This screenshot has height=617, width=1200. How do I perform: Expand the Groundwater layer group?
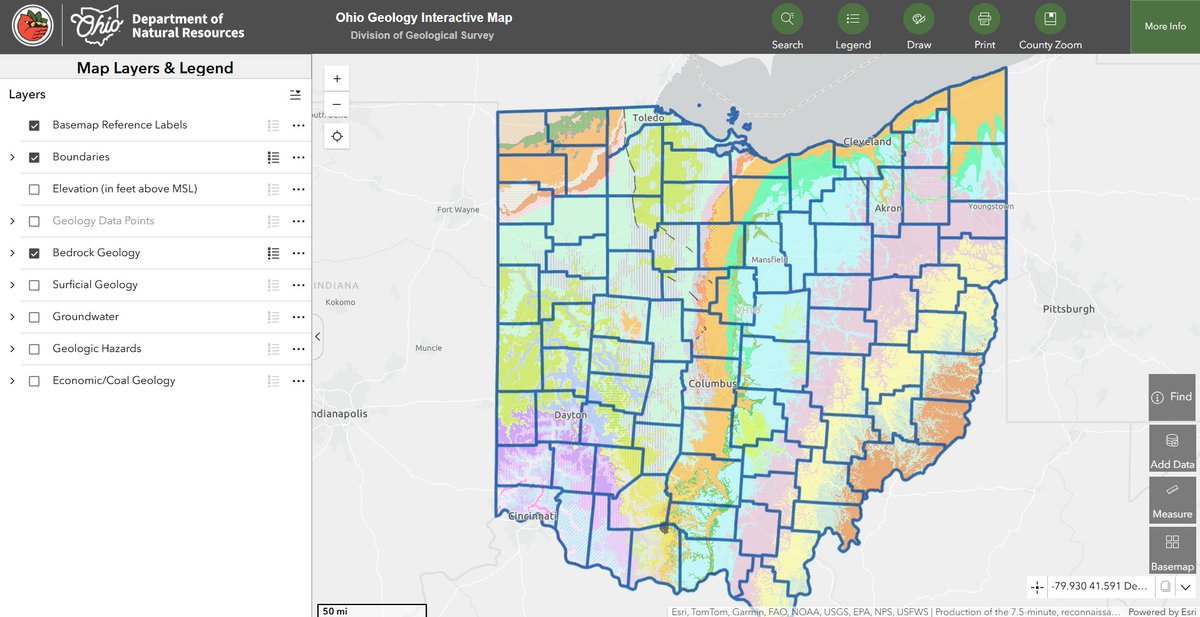12,317
